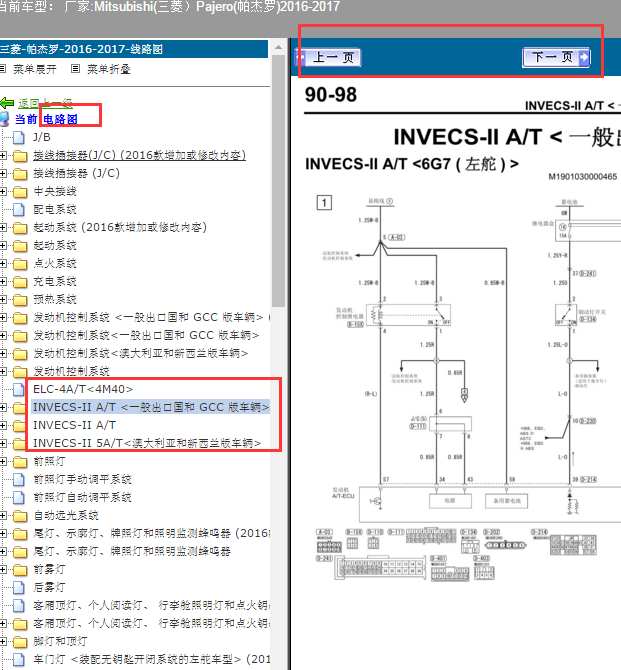Click the arrow icon on 下一页 button

584,57
